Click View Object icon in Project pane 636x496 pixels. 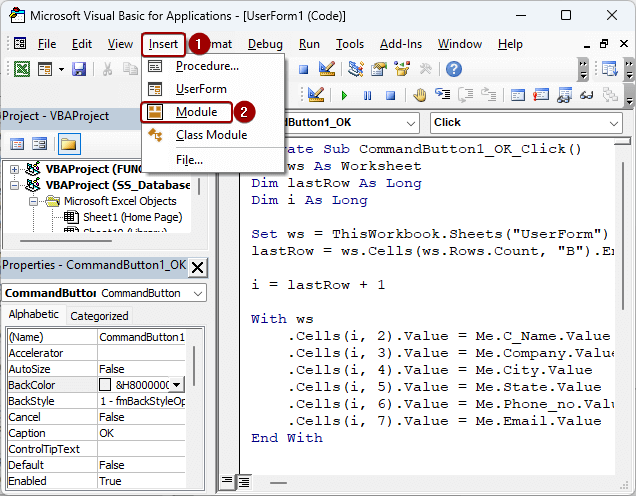pos(40,144)
